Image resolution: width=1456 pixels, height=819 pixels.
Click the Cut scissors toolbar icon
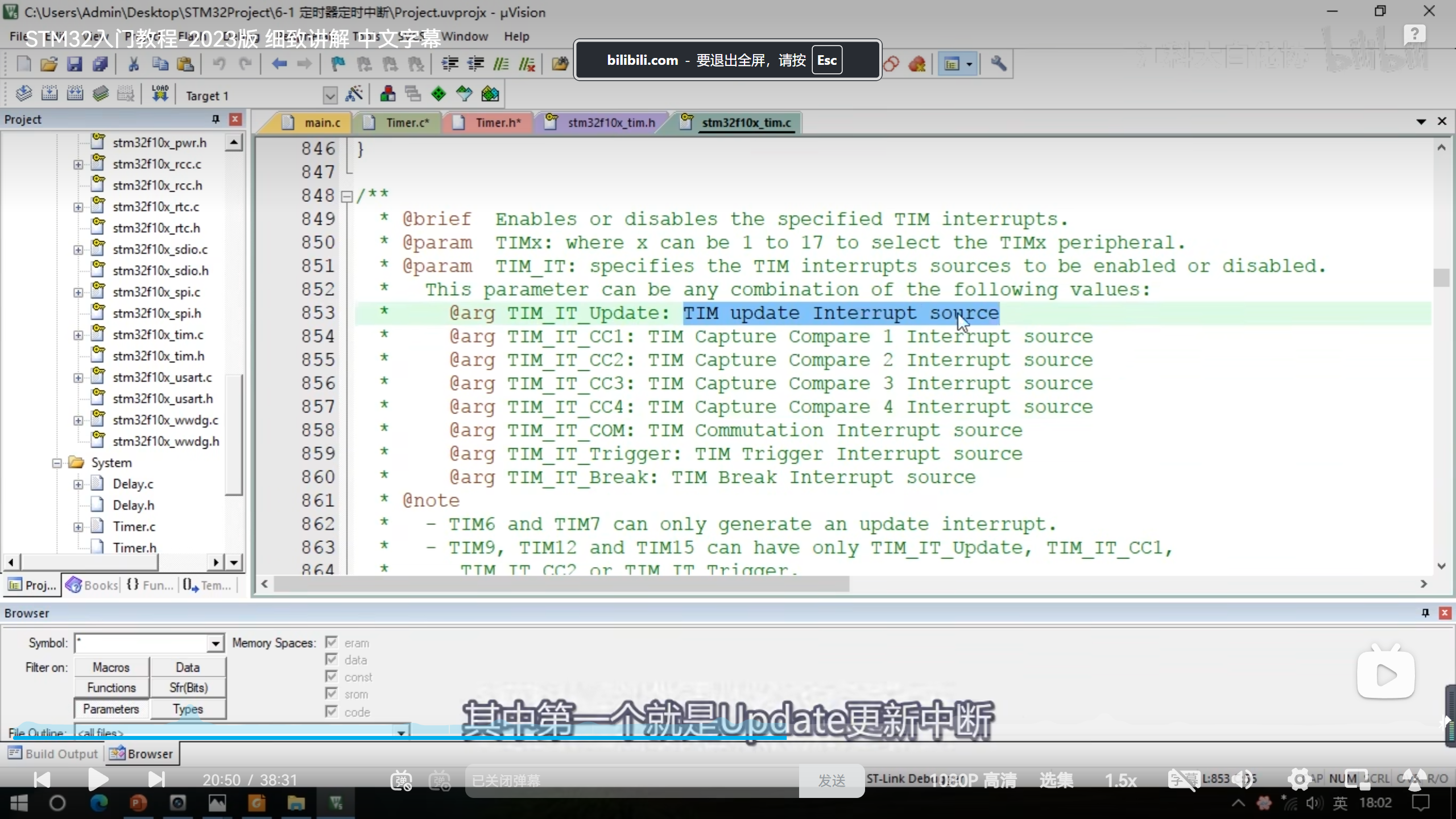pyautogui.click(x=133, y=64)
